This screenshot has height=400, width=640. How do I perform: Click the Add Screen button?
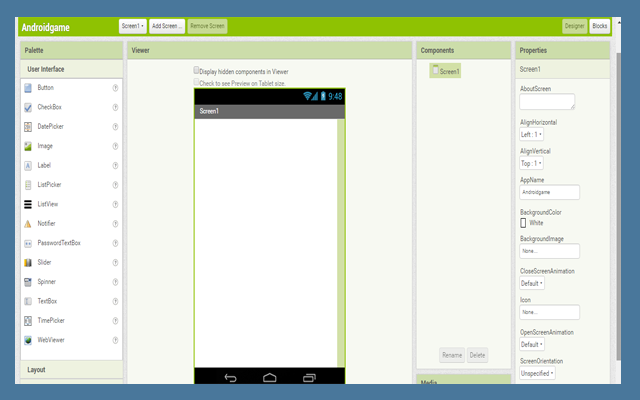[x=167, y=26]
